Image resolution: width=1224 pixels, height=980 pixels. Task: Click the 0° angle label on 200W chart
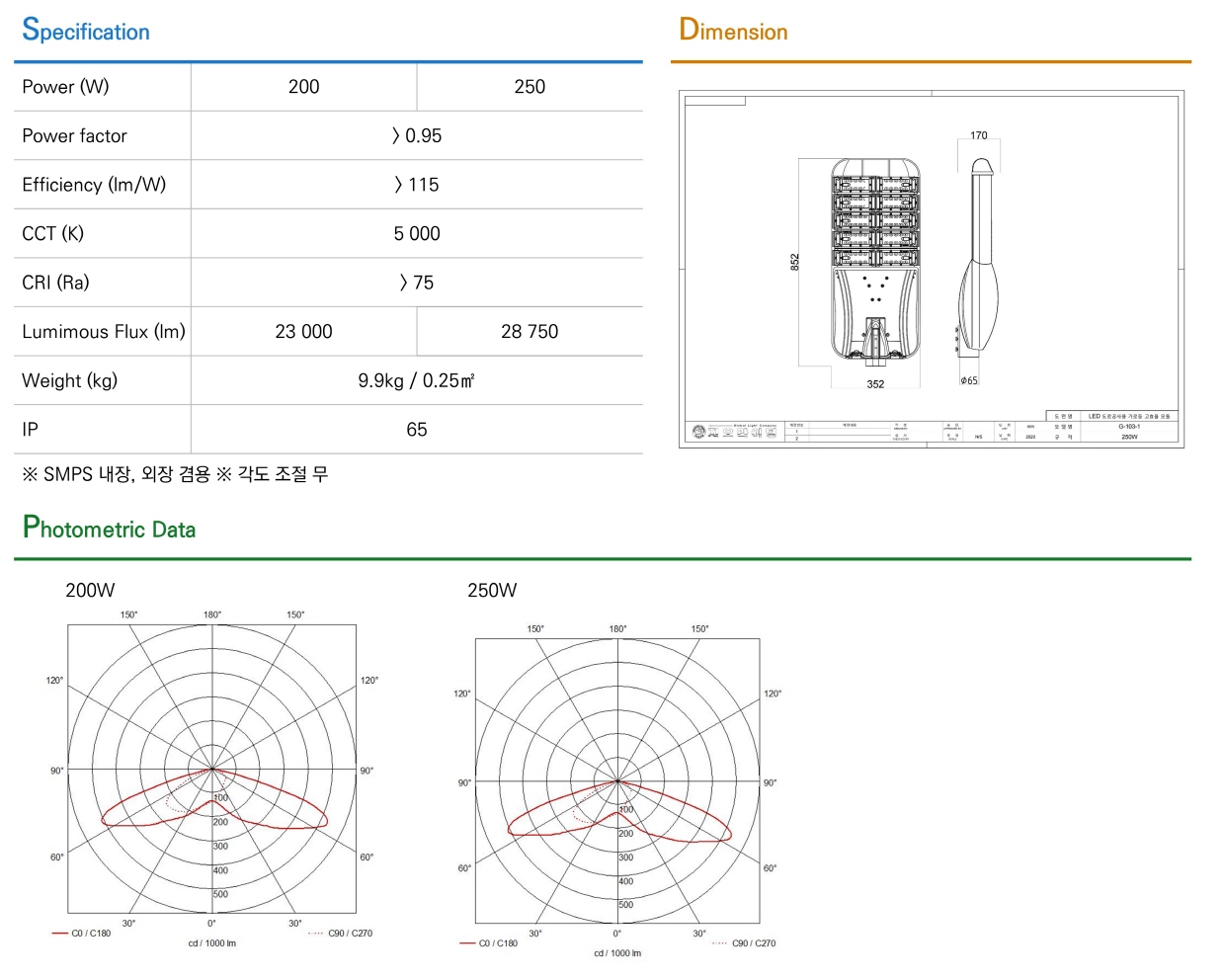[x=211, y=924]
